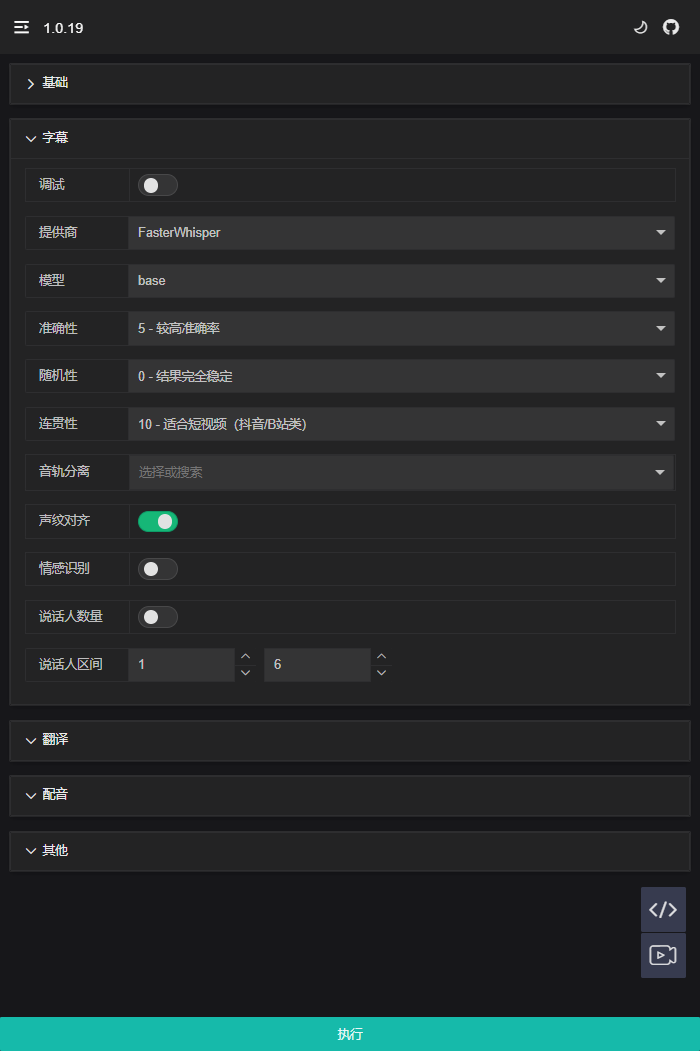Decrease the first 说话人区间 value
The height and width of the screenshot is (1051, 700).
coord(246,673)
